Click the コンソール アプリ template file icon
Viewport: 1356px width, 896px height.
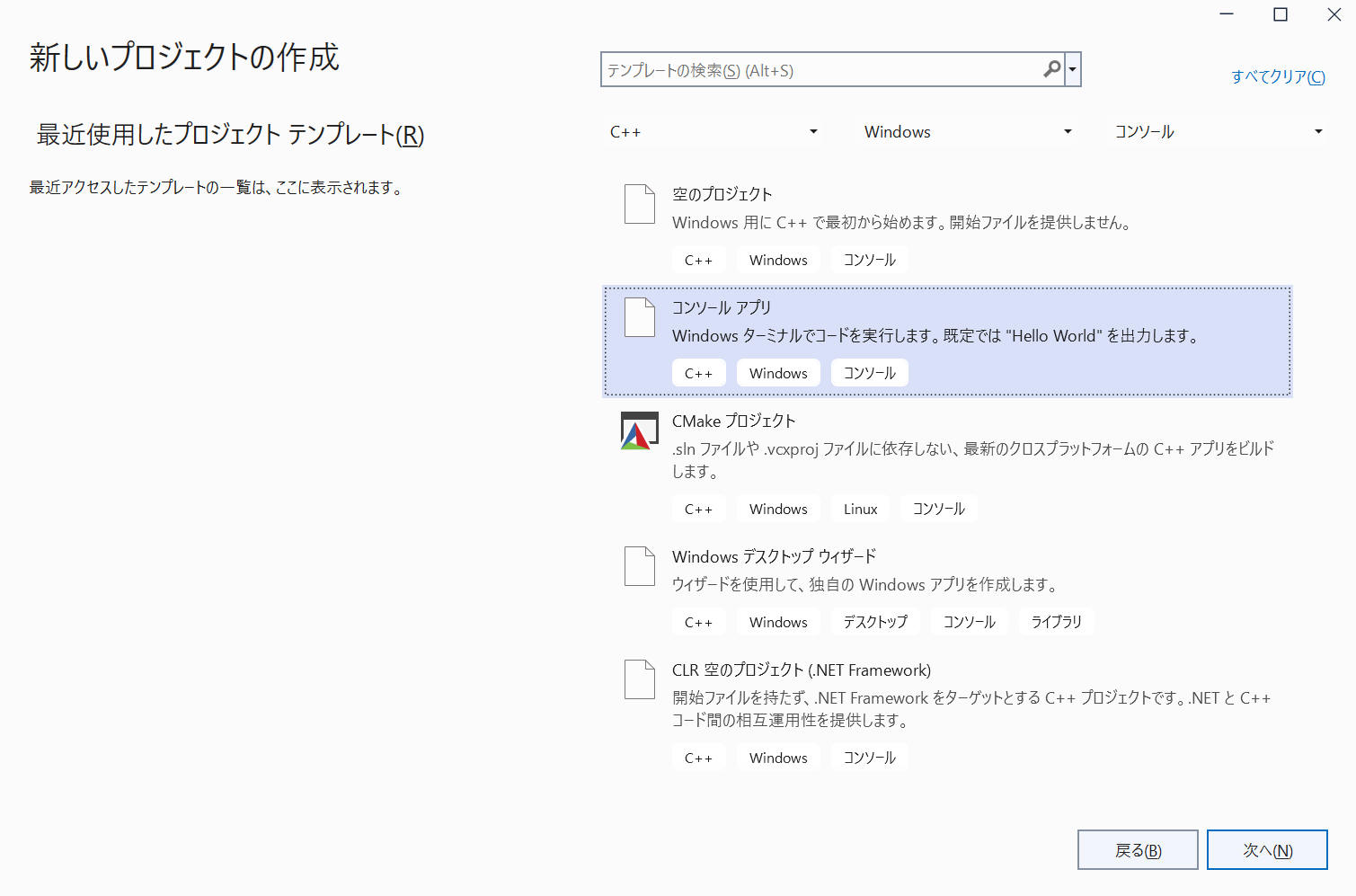[640, 317]
